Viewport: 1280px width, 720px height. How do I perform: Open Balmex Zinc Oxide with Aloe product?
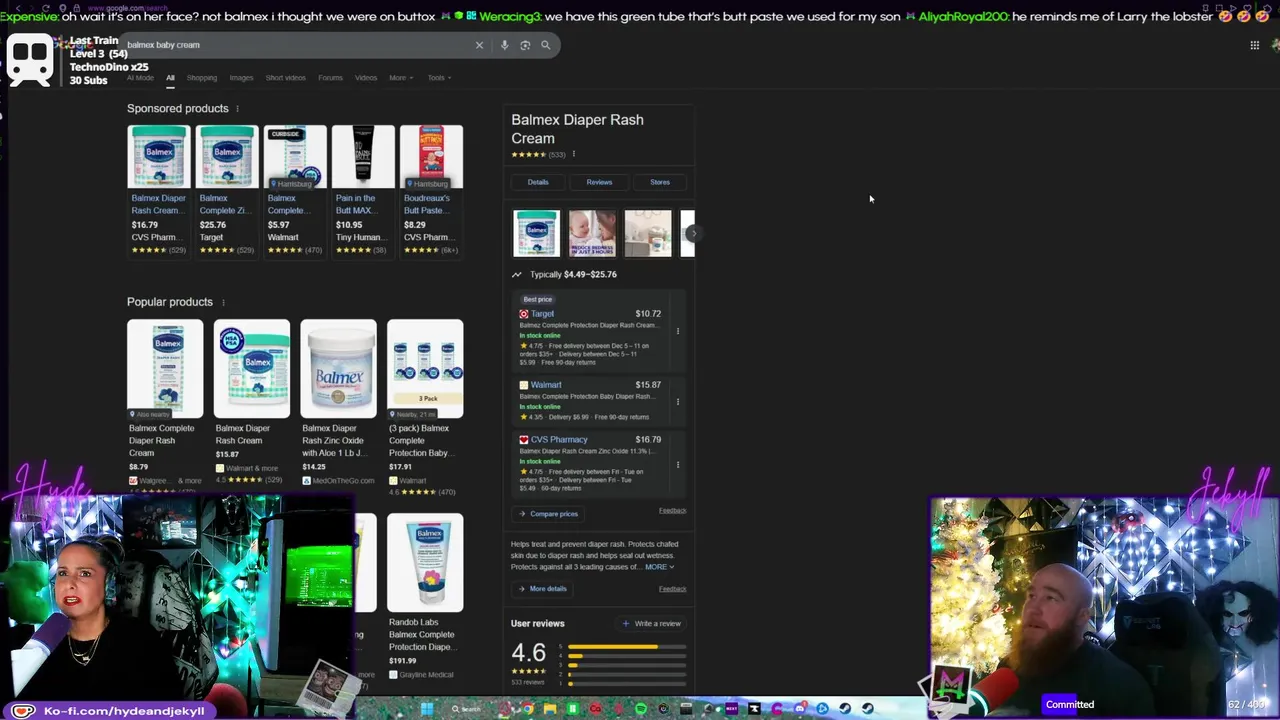338,402
